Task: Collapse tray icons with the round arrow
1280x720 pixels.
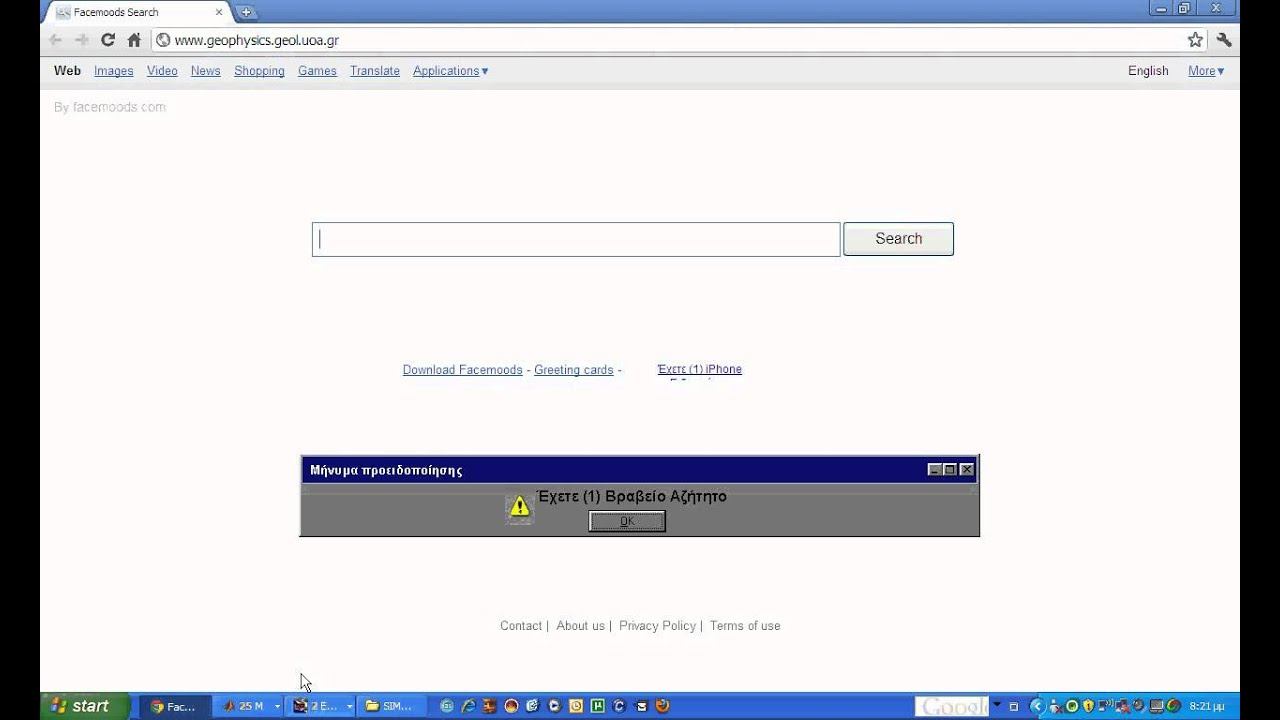Action: point(1036,706)
